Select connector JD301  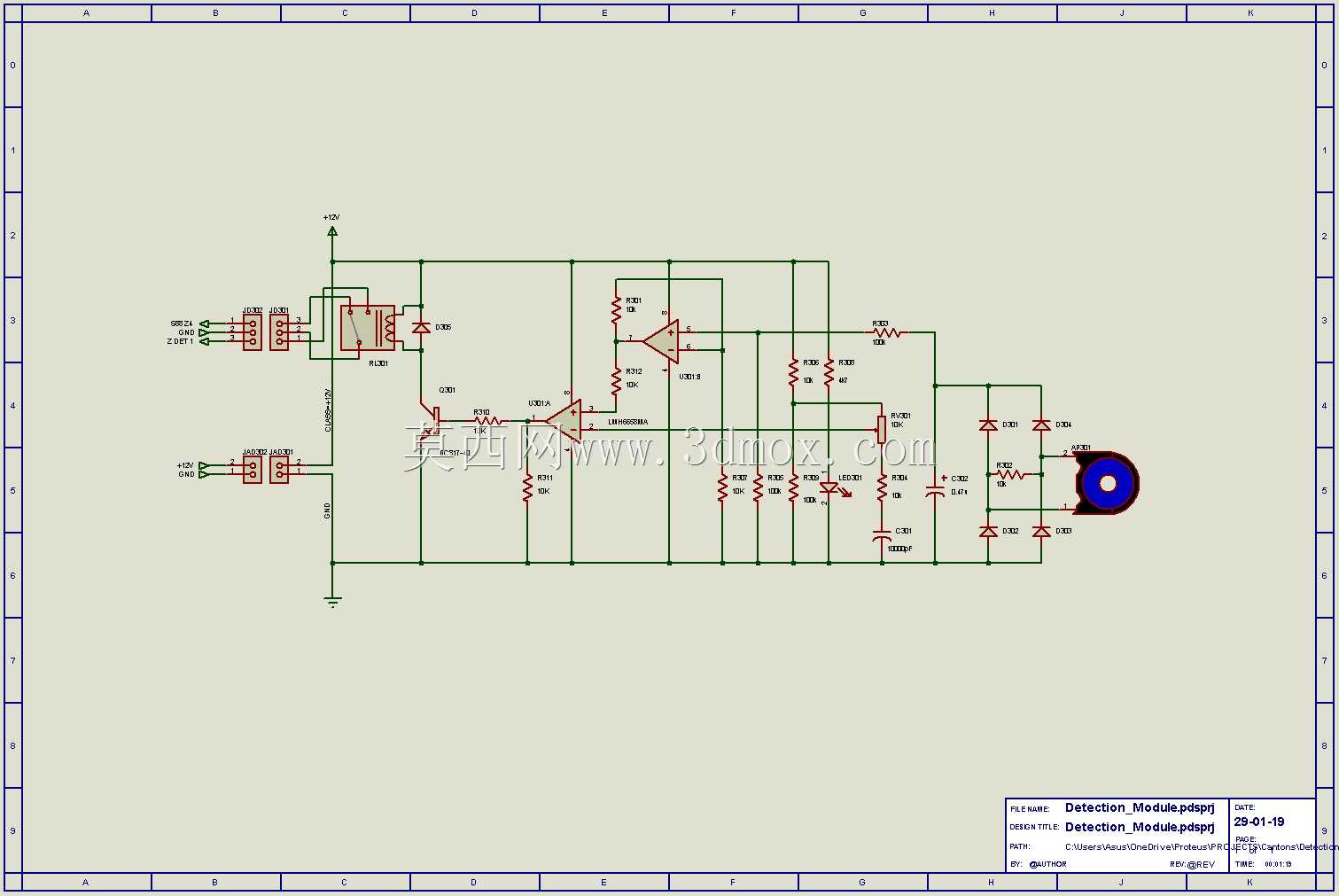click(279, 332)
